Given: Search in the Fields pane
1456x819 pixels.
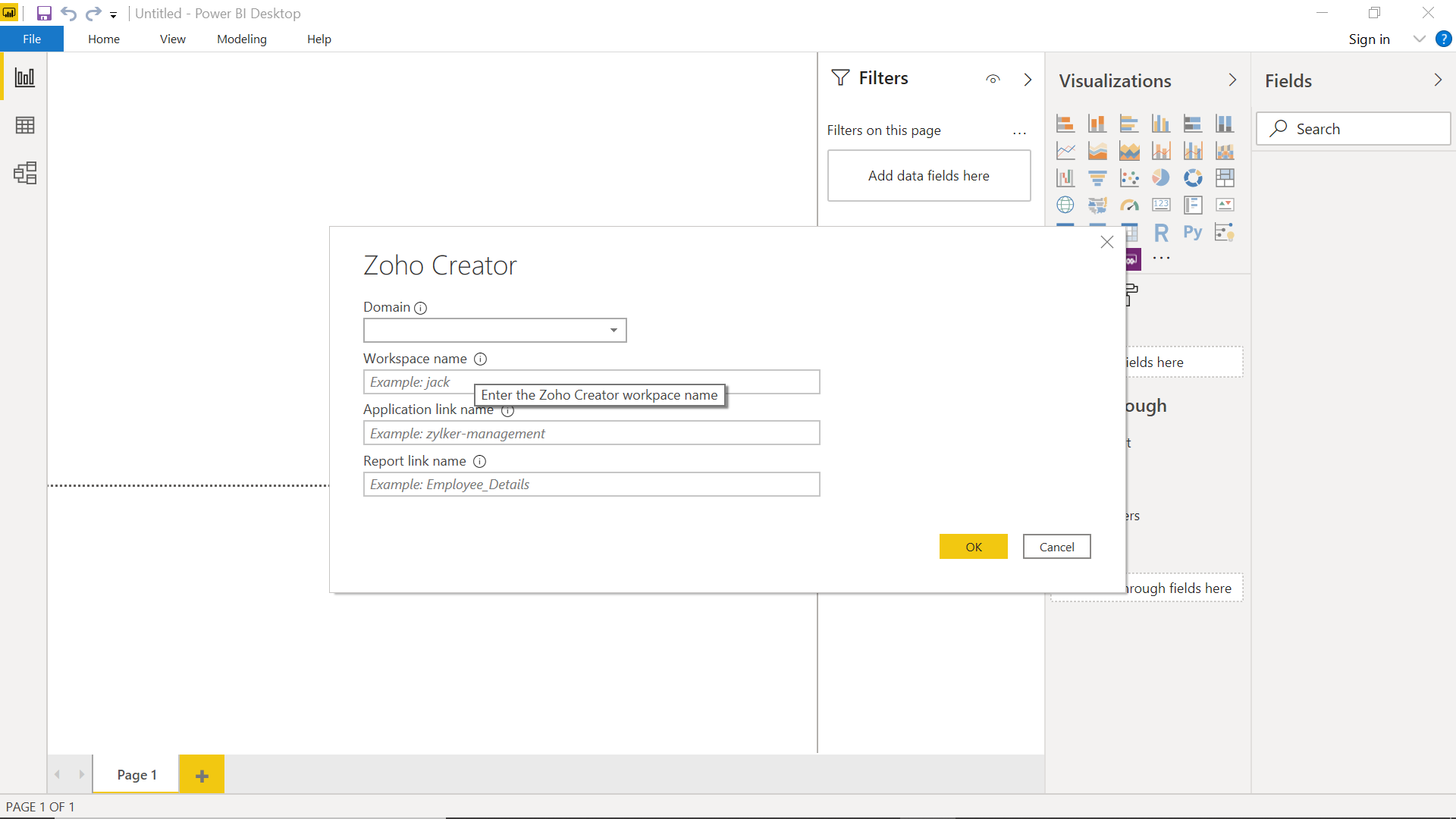Looking at the screenshot, I should coord(1353,129).
